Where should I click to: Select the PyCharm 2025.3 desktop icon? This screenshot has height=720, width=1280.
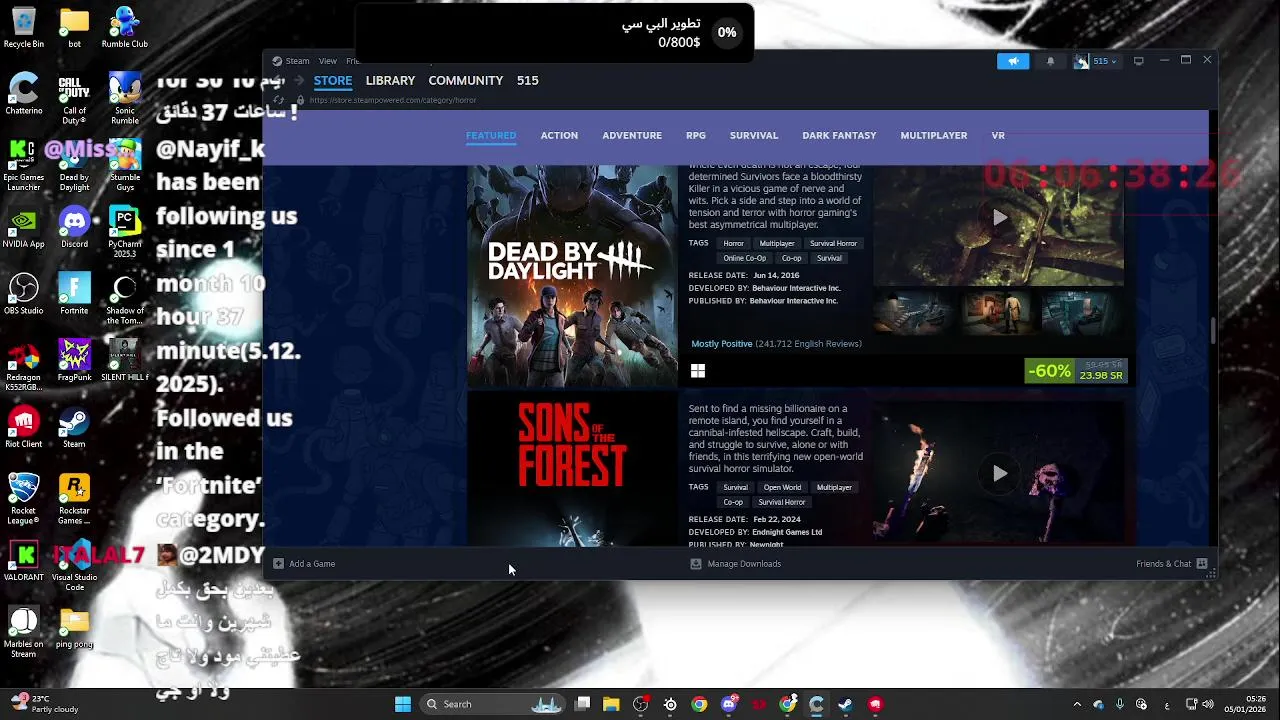tap(125, 232)
